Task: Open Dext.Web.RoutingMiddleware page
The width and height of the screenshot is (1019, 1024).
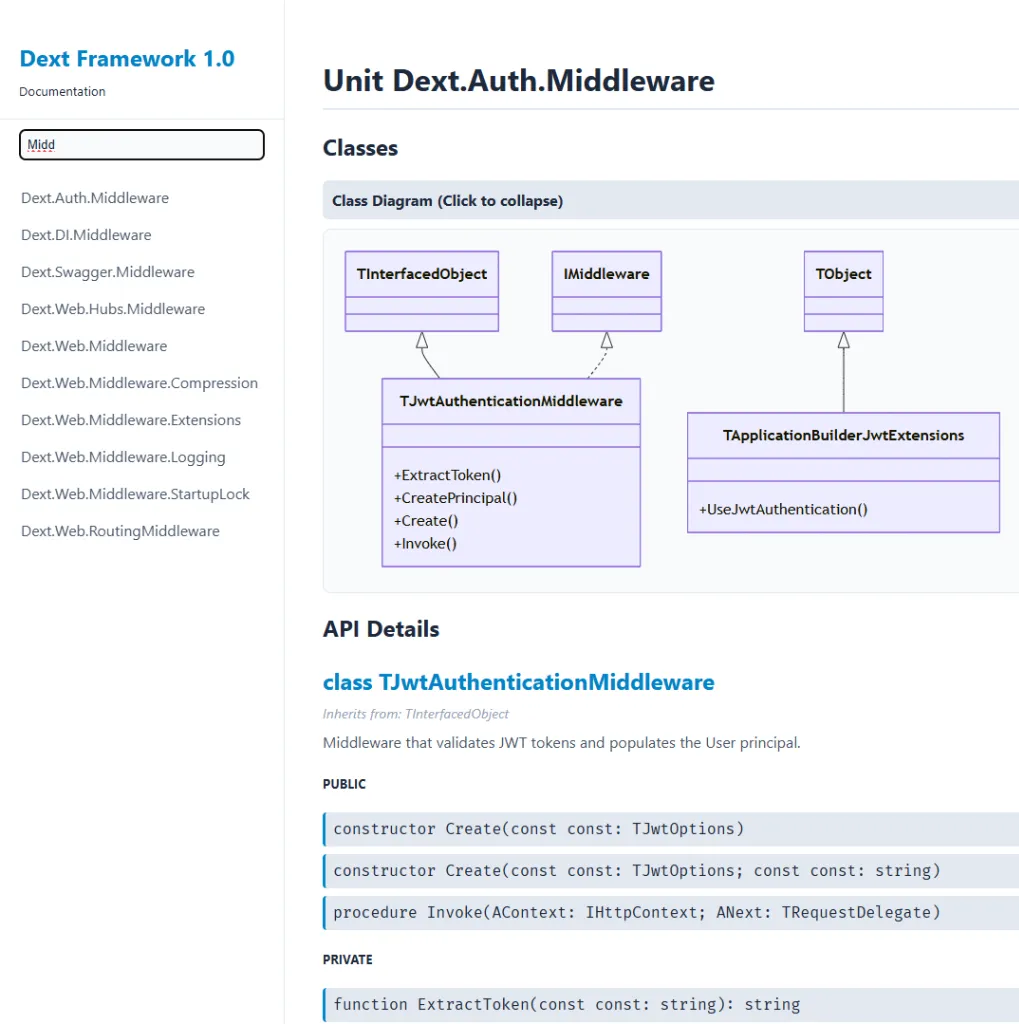Action: click(120, 531)
